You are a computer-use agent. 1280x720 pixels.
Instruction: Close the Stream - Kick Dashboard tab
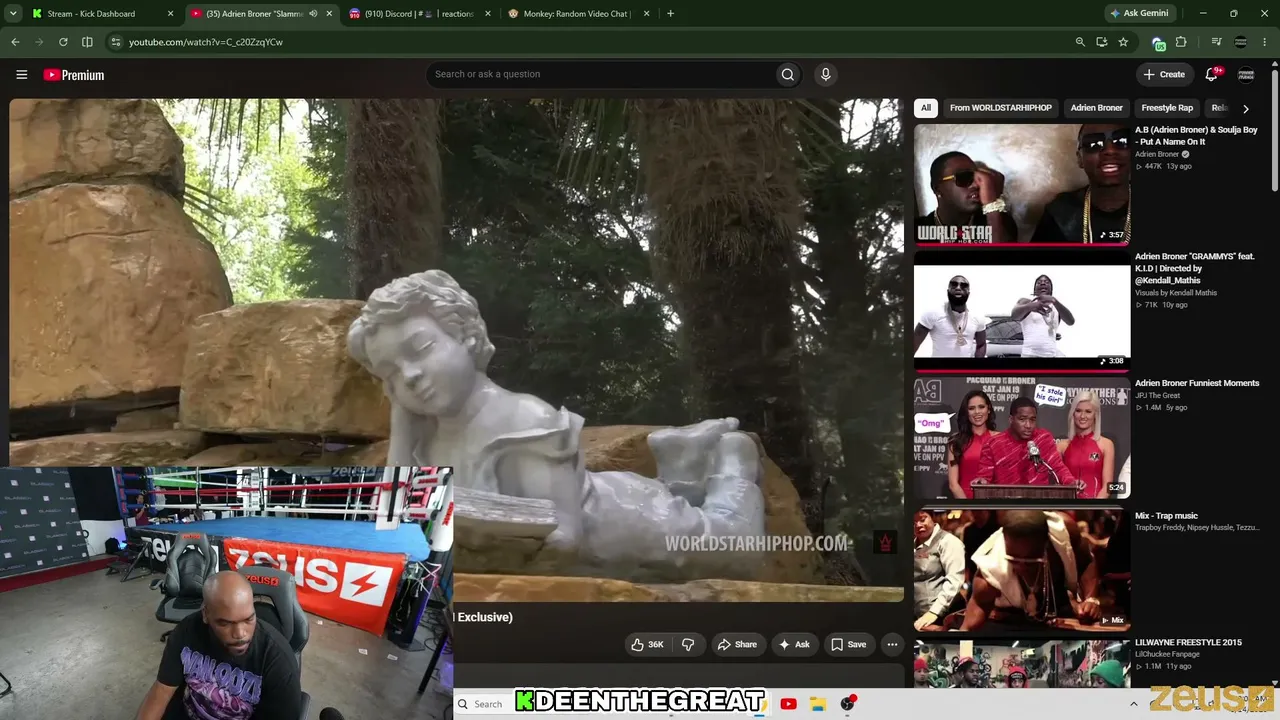(171, 14)
